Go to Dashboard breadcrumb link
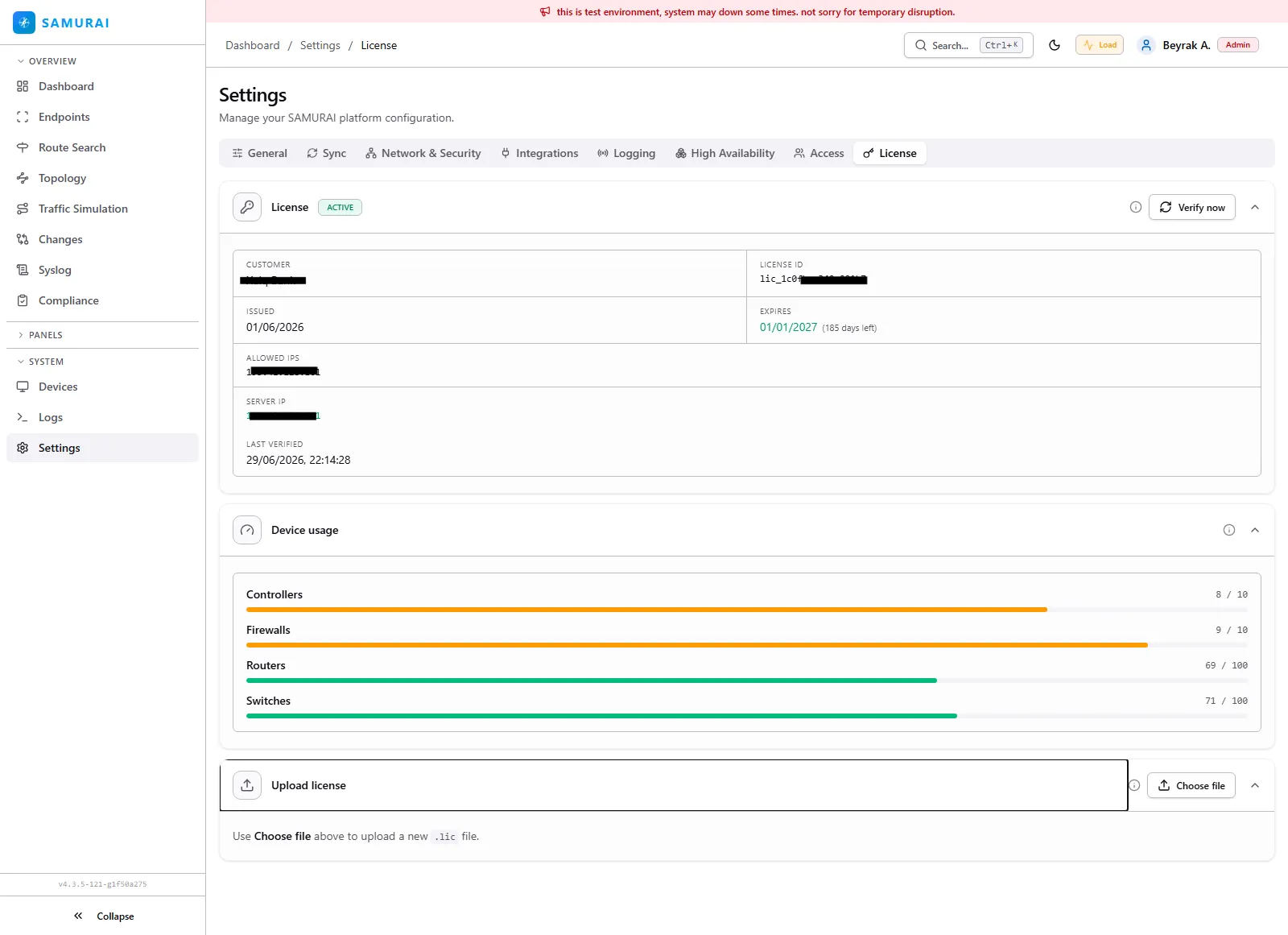This screenshot has width=1288, height=935. point(253,45)
